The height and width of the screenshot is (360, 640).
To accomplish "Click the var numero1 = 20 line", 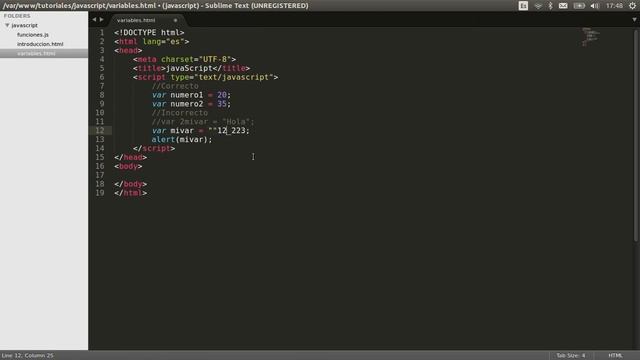I will pyautogui.click(x=191, y=95).
